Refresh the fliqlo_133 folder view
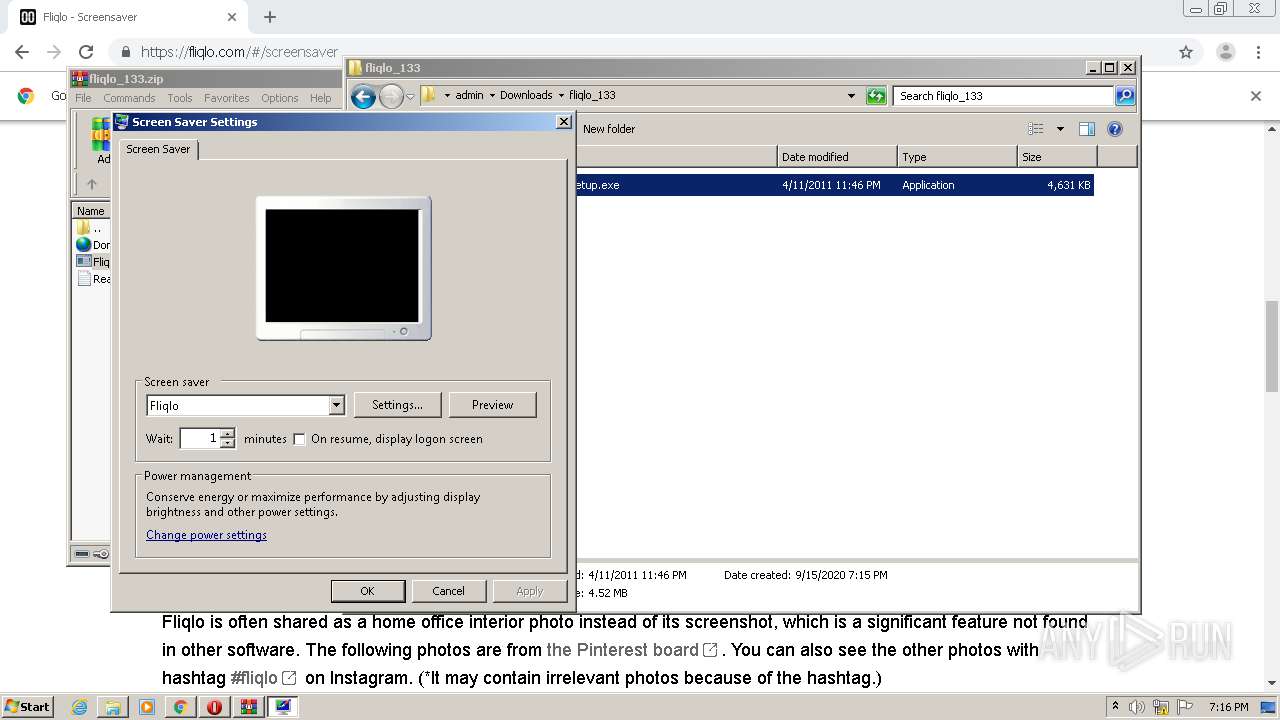This screenshot has height=720, width=1280. [x=876, y=96]
